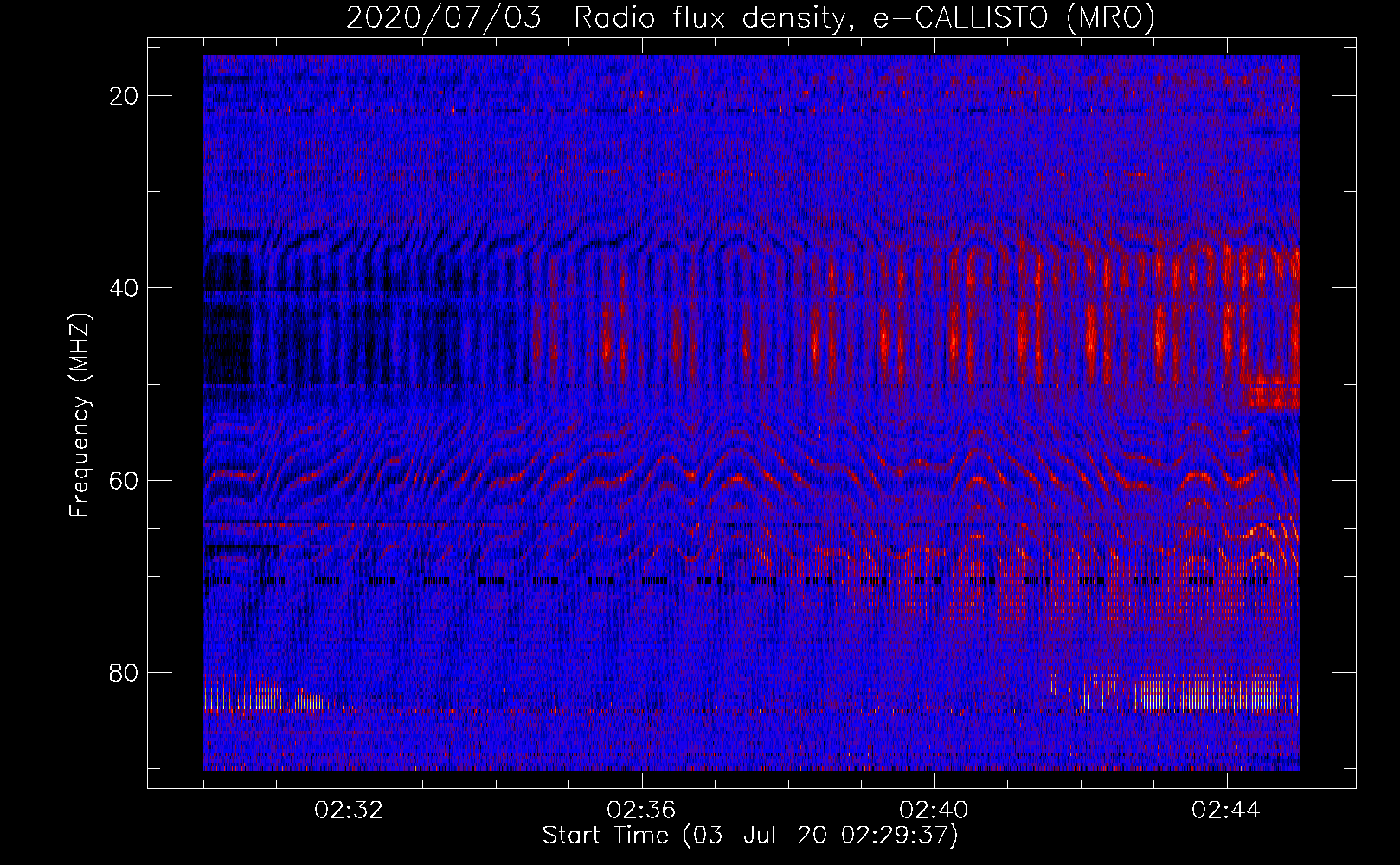This screenshot has width=1400, height=865.
Task: Click the 40 MHz frequency tick label
Action: point(125,288)
